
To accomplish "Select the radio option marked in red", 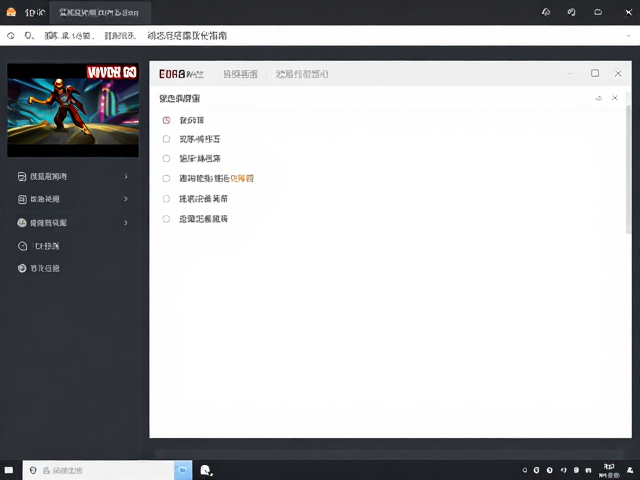I will (x=166, y=120).
